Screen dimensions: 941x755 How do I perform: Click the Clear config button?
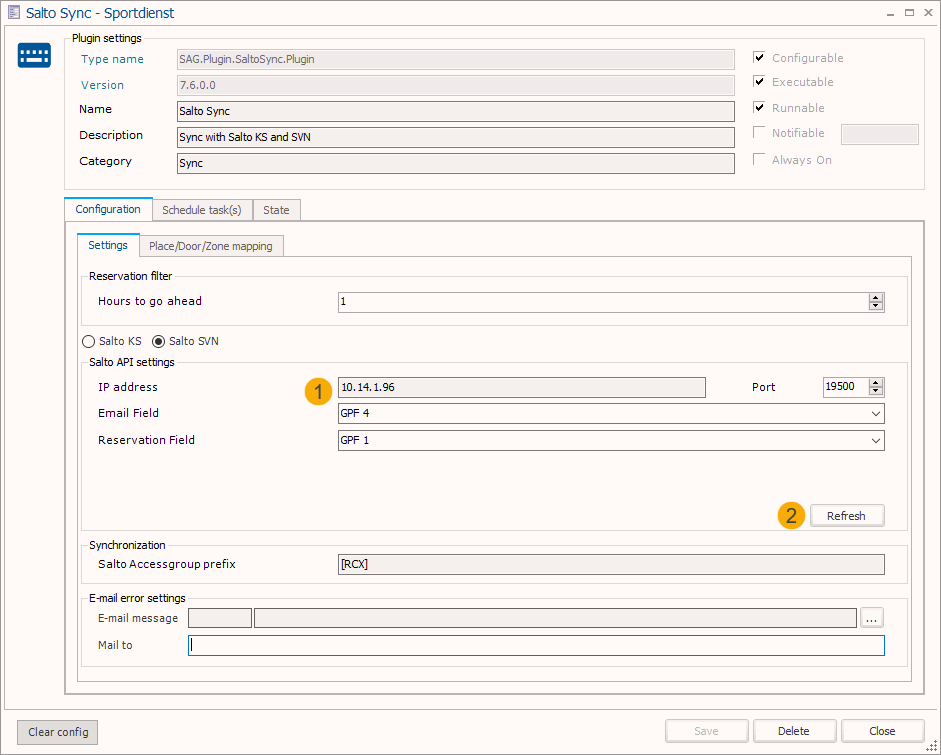[x=58, y=732]
